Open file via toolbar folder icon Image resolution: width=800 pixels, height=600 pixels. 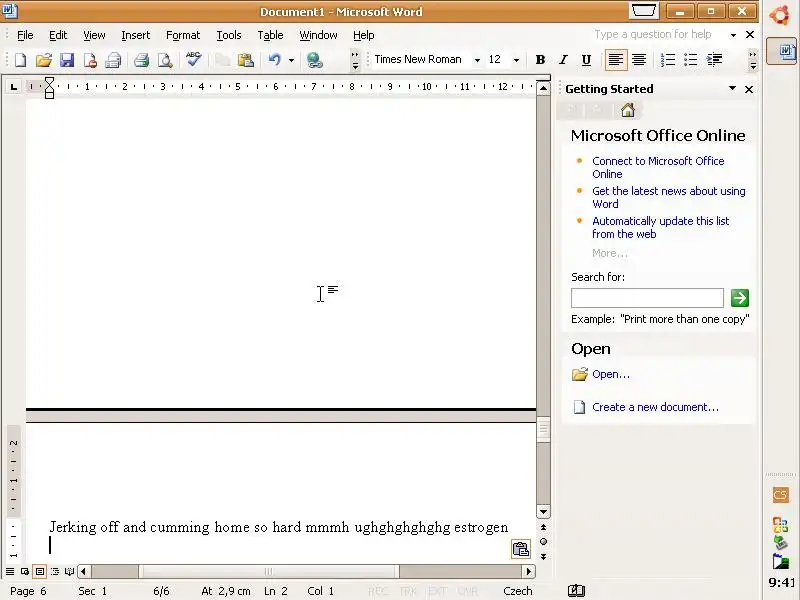(x=44, y=60)
